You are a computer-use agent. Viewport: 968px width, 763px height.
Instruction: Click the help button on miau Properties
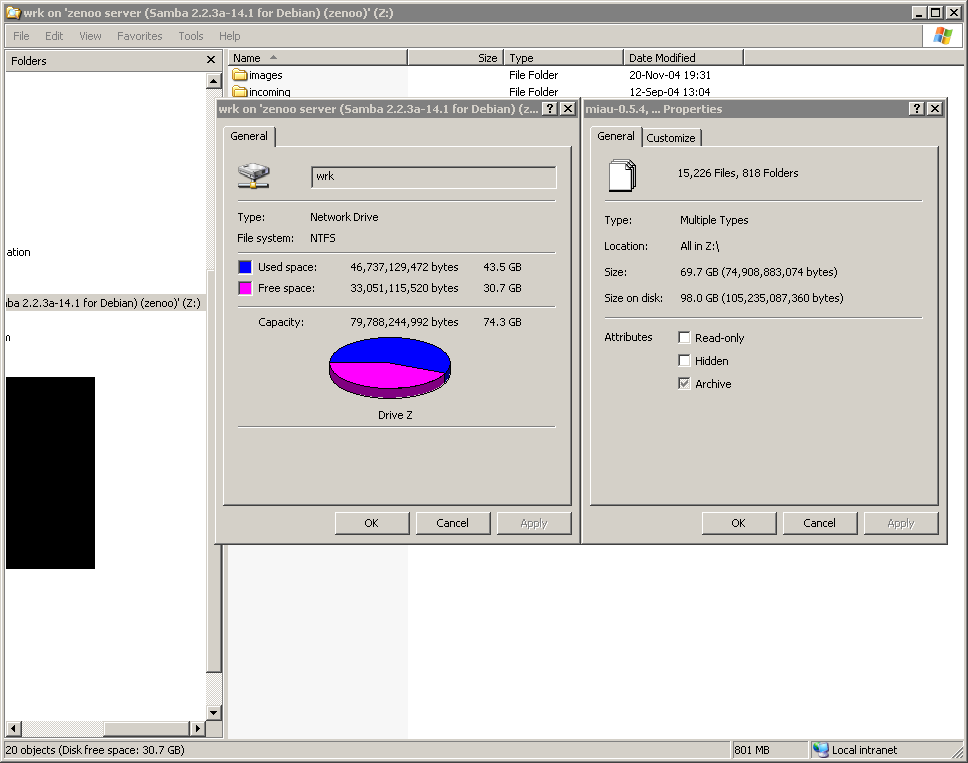917,109
